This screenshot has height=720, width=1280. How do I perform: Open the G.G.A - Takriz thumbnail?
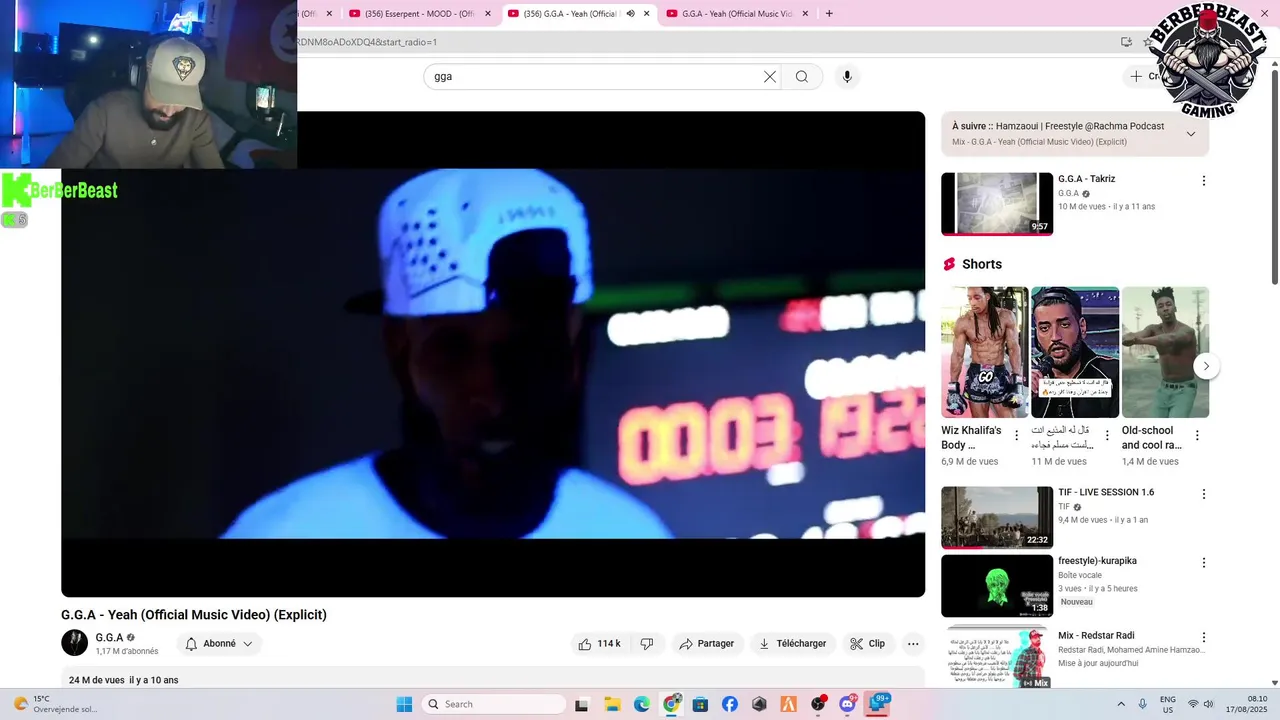coord(996,204)
